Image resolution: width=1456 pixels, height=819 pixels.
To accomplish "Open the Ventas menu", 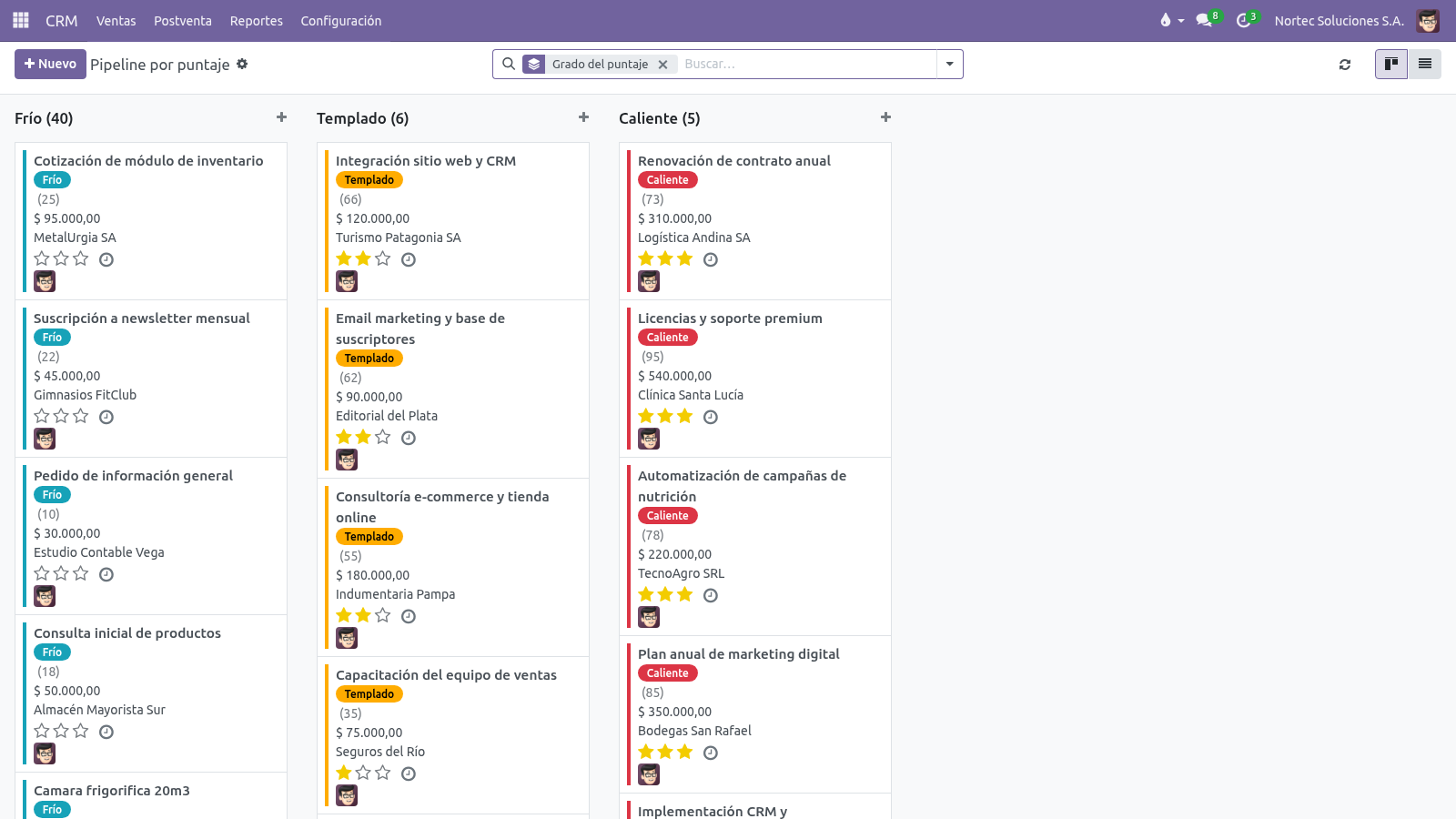I will pos(116,20).
